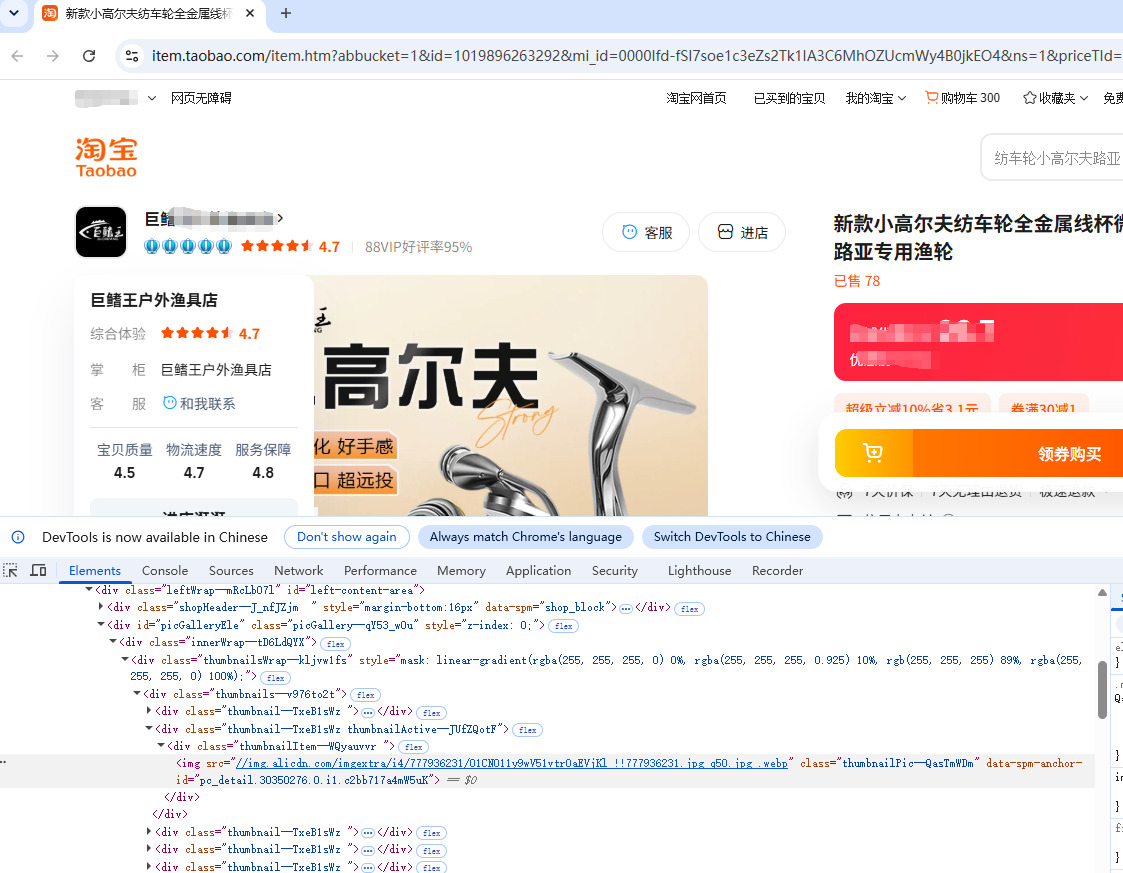The image size is (1123, 873).
Task: Click the DevTools banner info icon
Action: (x=18, y=537)
